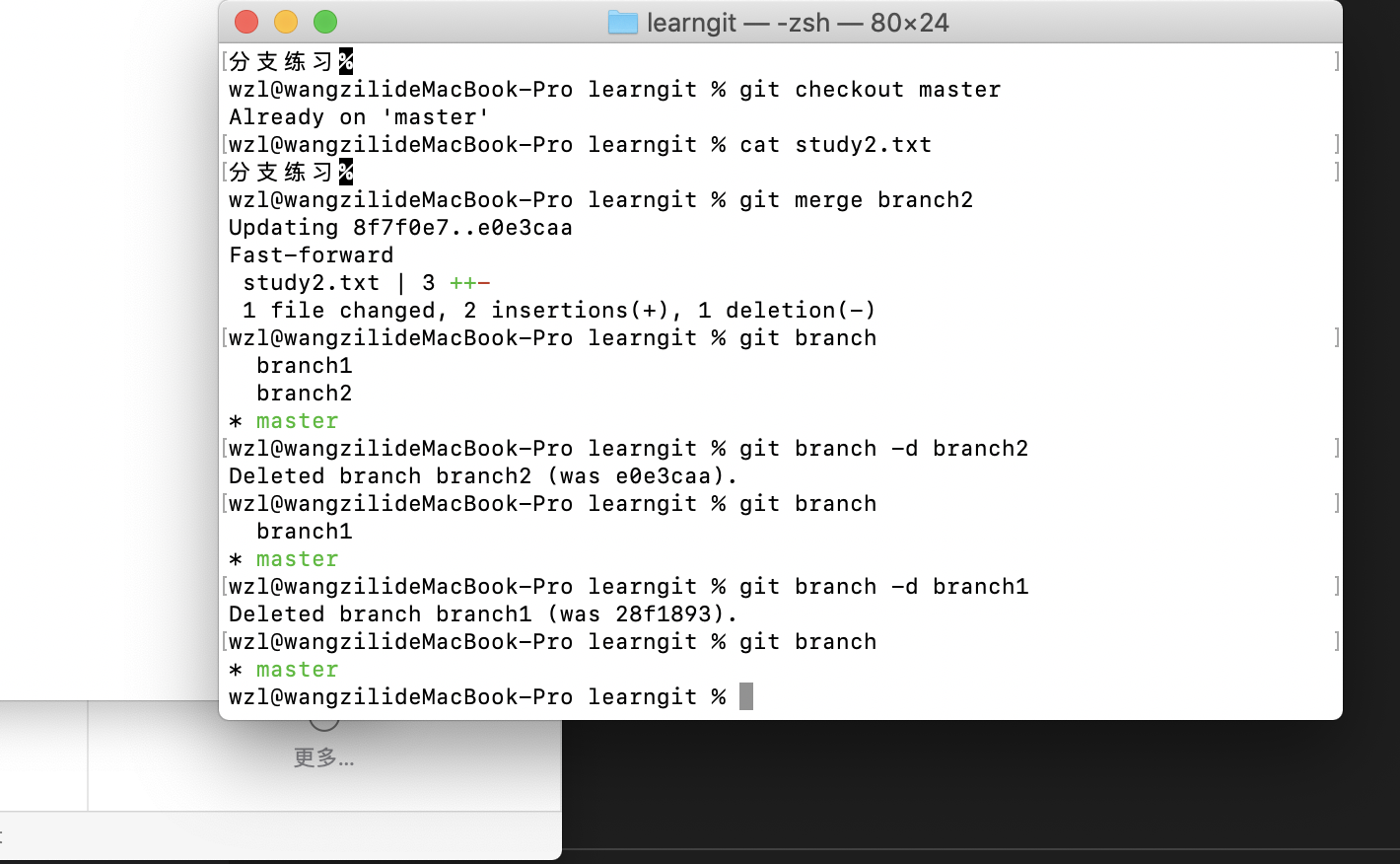Screen dimensions: 1400x864
Task: Click the 'Fast-forward' output line
Action: coord(311,254)
